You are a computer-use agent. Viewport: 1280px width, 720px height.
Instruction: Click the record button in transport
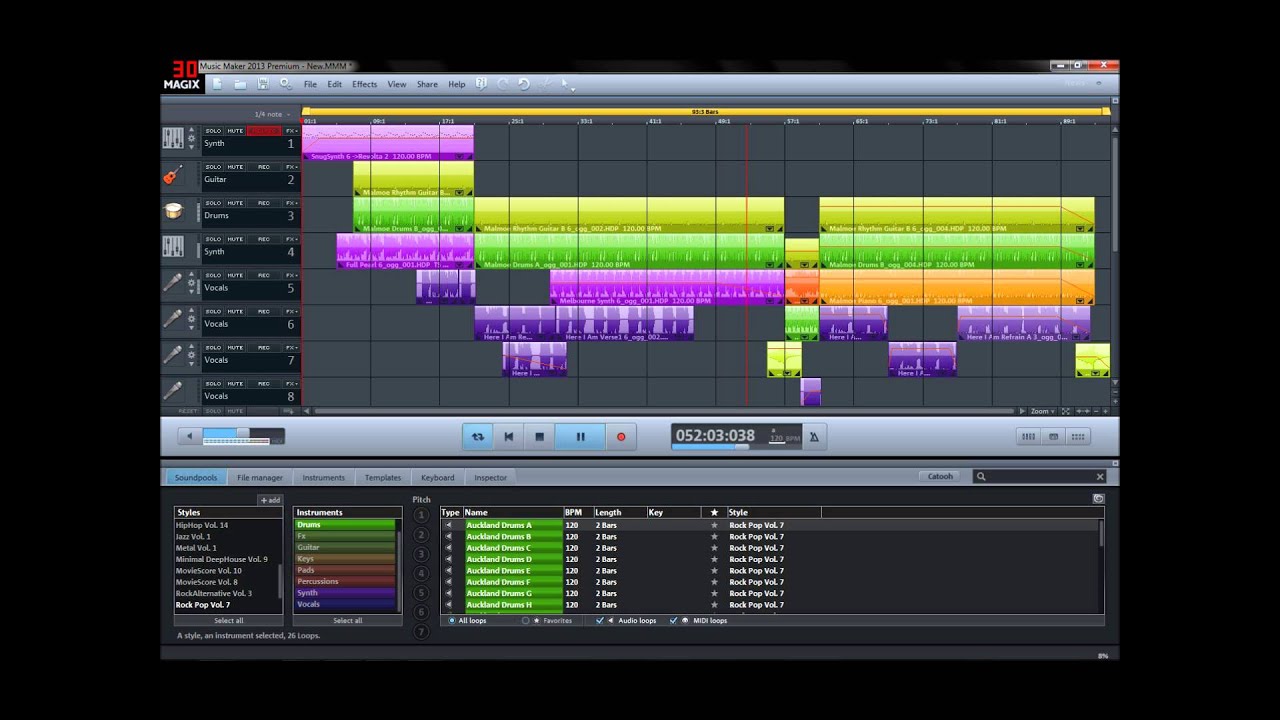tap(621, 436)
